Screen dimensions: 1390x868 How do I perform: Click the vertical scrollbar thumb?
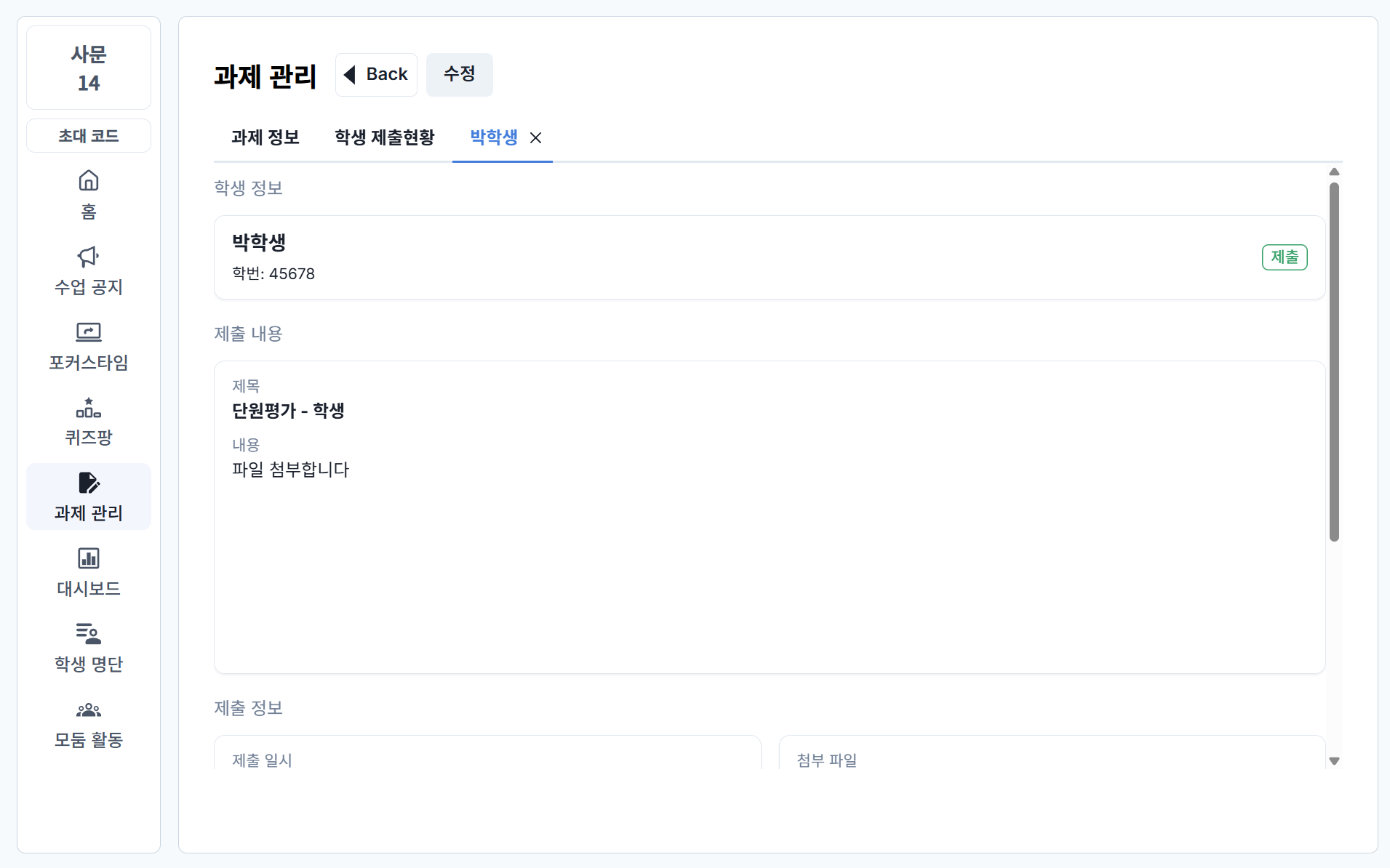click(x=1334, y=361)
